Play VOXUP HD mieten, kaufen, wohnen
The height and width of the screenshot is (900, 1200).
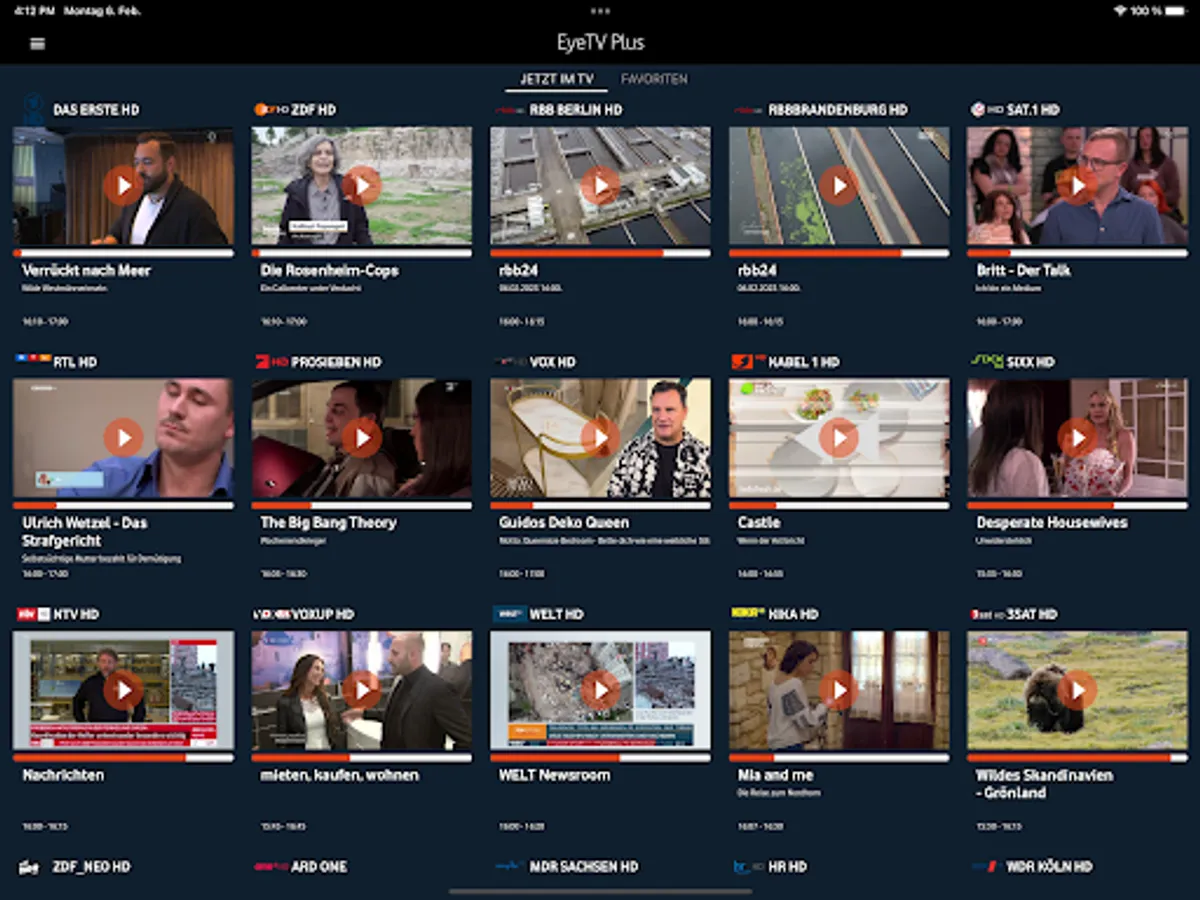(x=362, y=690)
